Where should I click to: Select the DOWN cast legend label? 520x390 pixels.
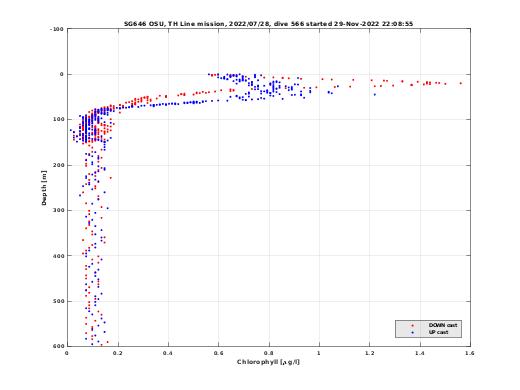click(x=443, y=325)
